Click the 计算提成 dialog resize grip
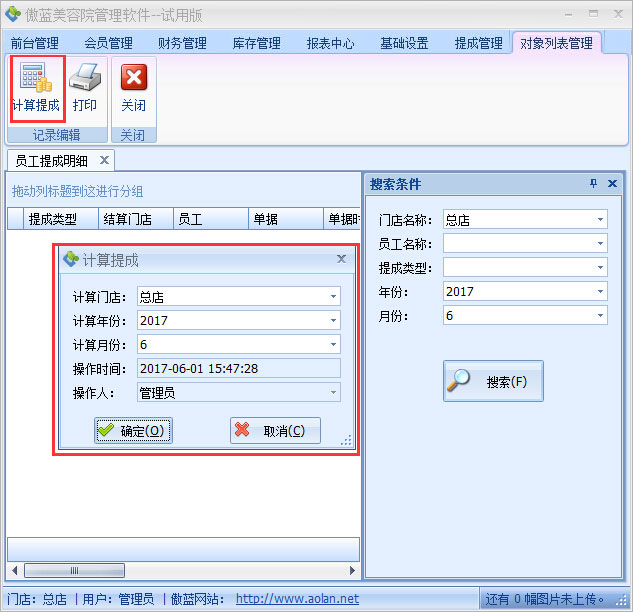This screenshot has width=633, height=612. click(346, 440)
